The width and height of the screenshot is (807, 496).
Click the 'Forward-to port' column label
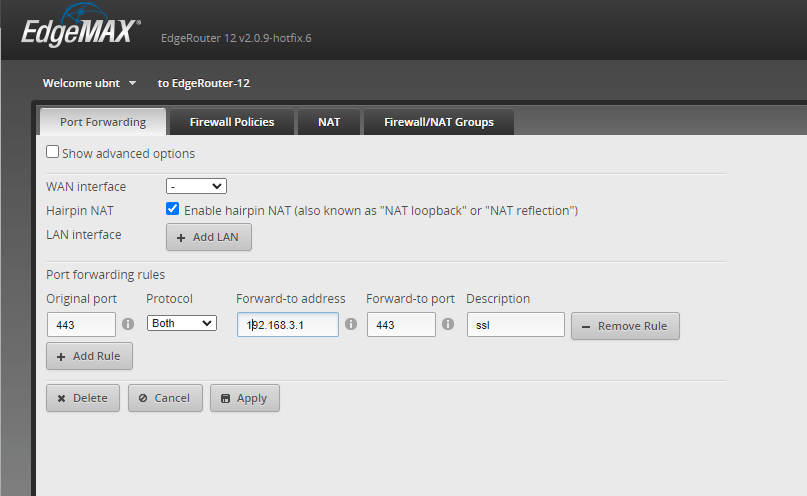(410, 299)
